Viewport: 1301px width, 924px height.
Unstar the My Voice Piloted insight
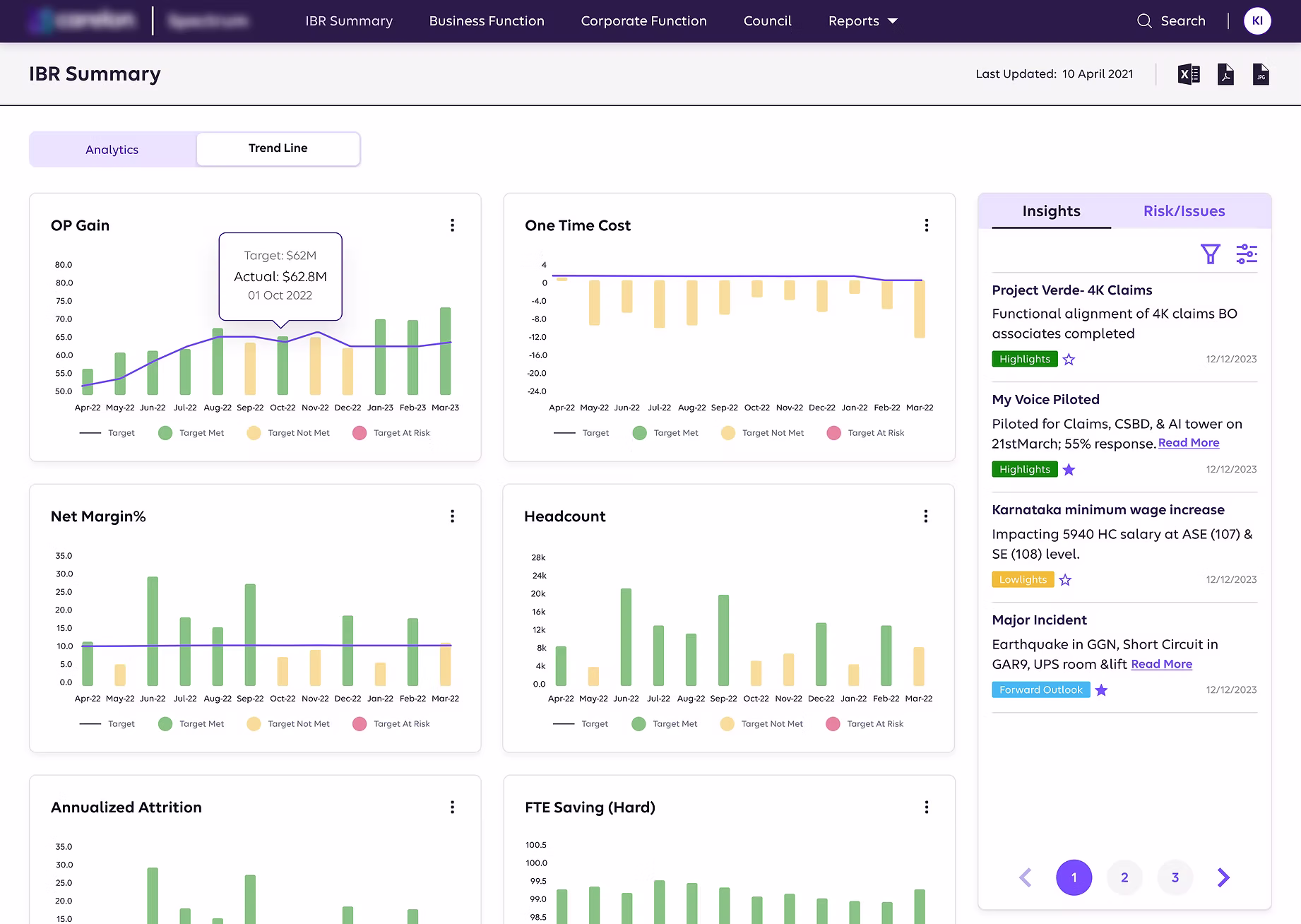pos(1069,470)
